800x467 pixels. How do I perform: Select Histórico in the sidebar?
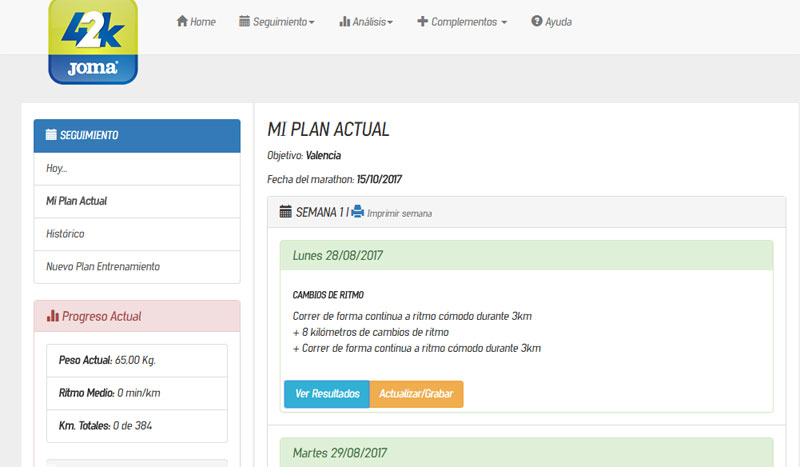[x=65, y=234]
